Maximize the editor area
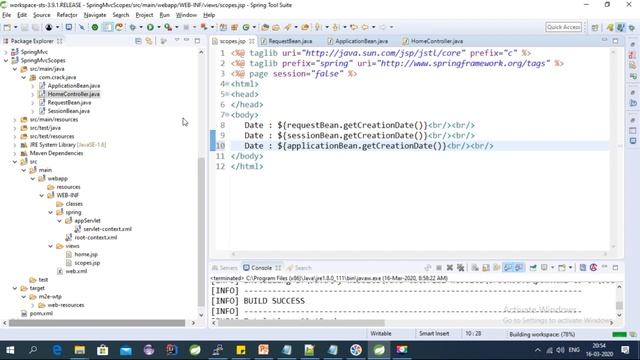Viewport: 640px width, 360px height. pyautogui.click(x=615, y=40)
